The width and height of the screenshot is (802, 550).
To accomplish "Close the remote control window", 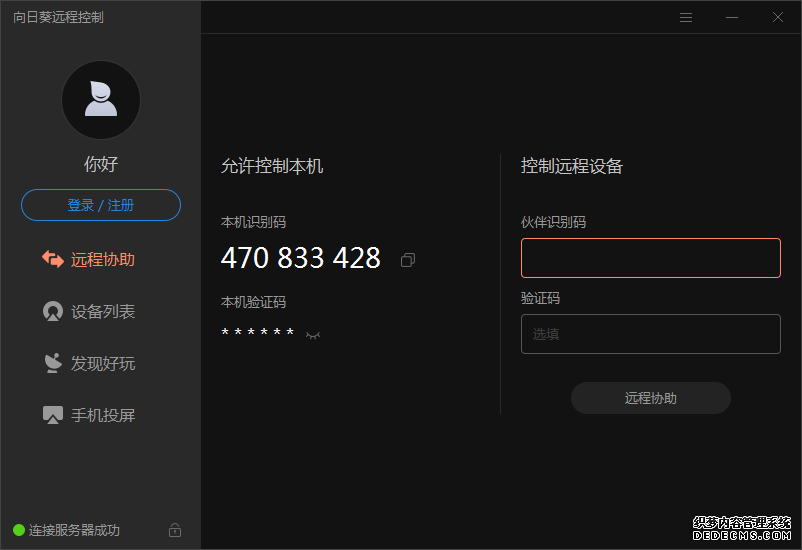I will coord(778,17).
